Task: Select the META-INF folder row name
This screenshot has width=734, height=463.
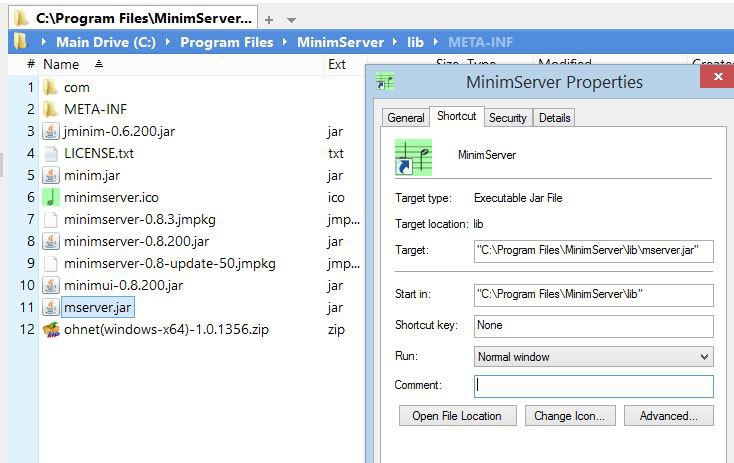Action: [x=95, y=109]
